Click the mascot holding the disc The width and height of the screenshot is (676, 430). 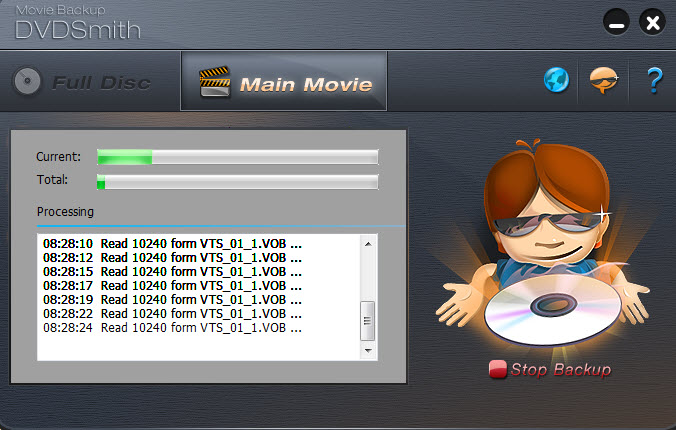[544, 244]
